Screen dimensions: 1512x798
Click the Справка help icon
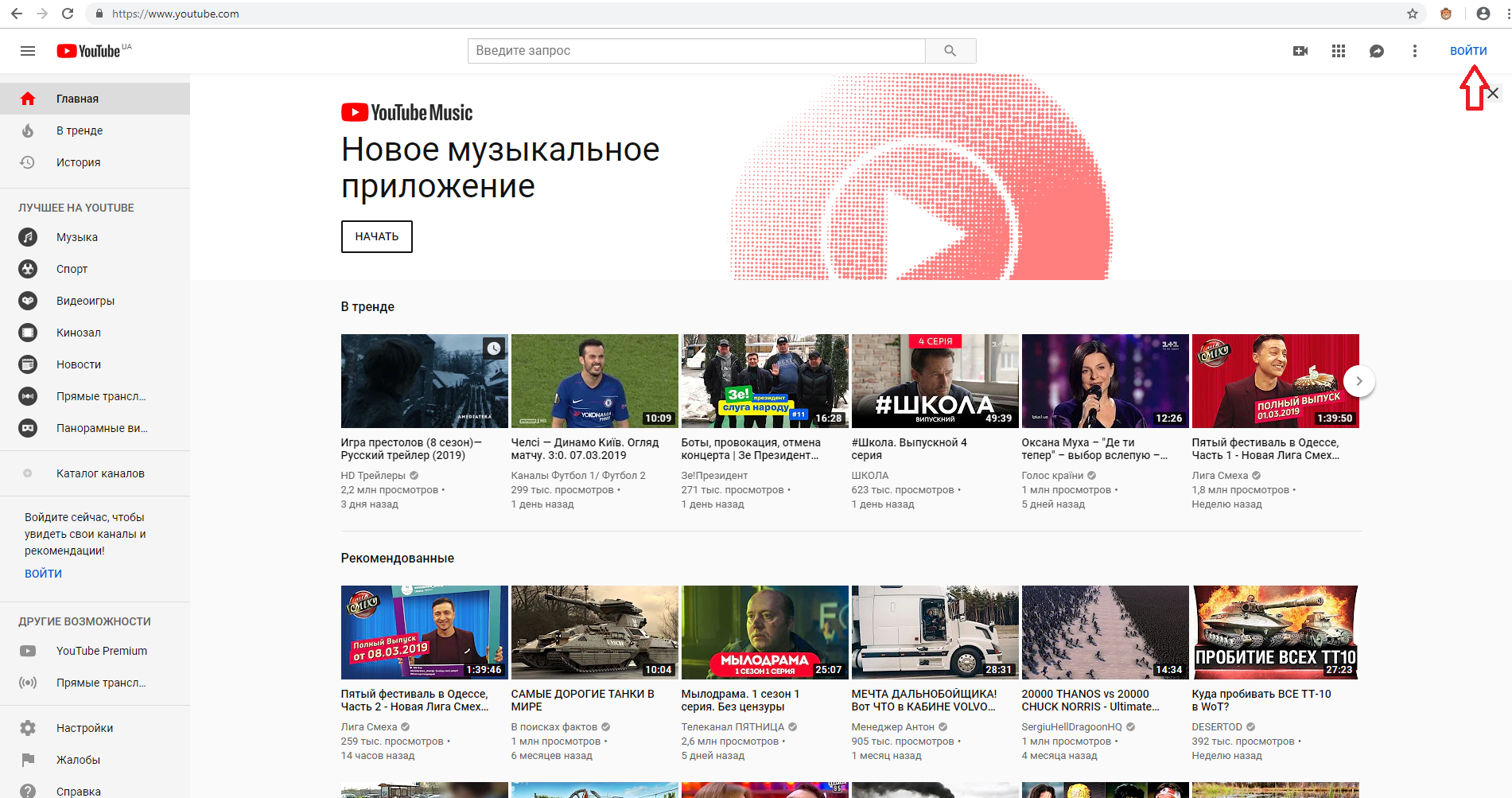28,792
